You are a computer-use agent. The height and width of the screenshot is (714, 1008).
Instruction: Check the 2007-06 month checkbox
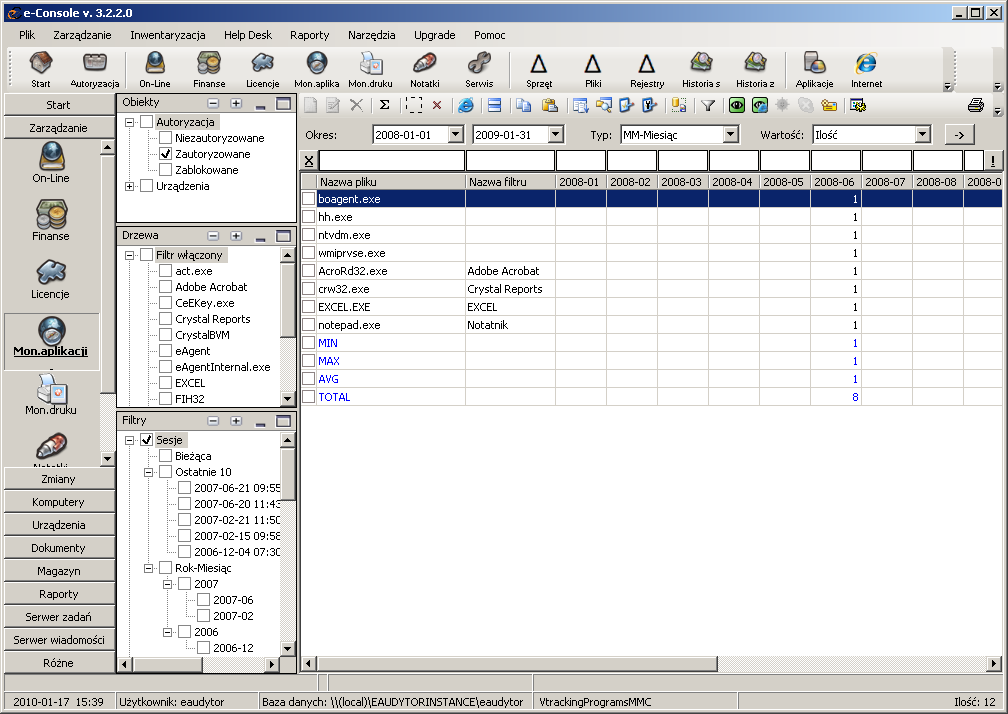coord(204,600)
